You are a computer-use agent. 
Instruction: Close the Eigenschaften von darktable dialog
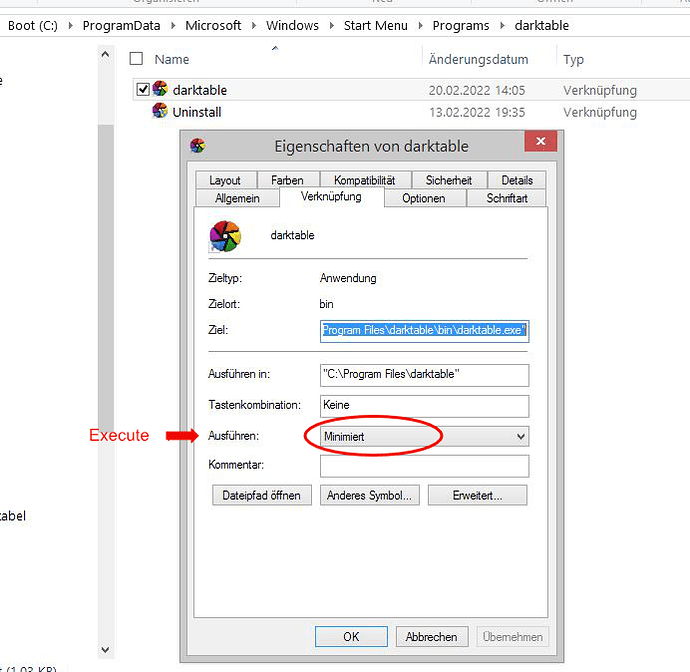pyautogui.click(x=541, y=141)
